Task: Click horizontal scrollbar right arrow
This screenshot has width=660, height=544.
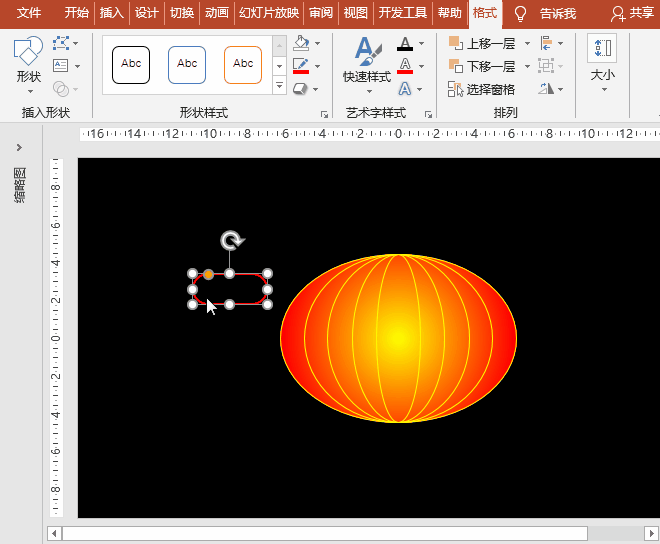Action: pyautogui.click(x=651, y=534)
